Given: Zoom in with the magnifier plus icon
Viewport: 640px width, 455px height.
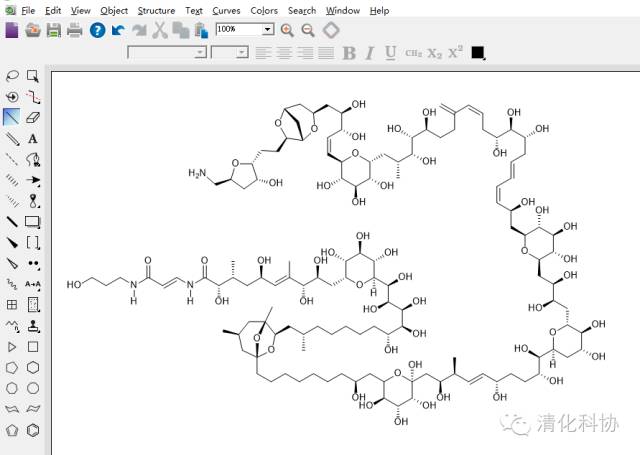Looking at the screenshot, I should [287, 30].
